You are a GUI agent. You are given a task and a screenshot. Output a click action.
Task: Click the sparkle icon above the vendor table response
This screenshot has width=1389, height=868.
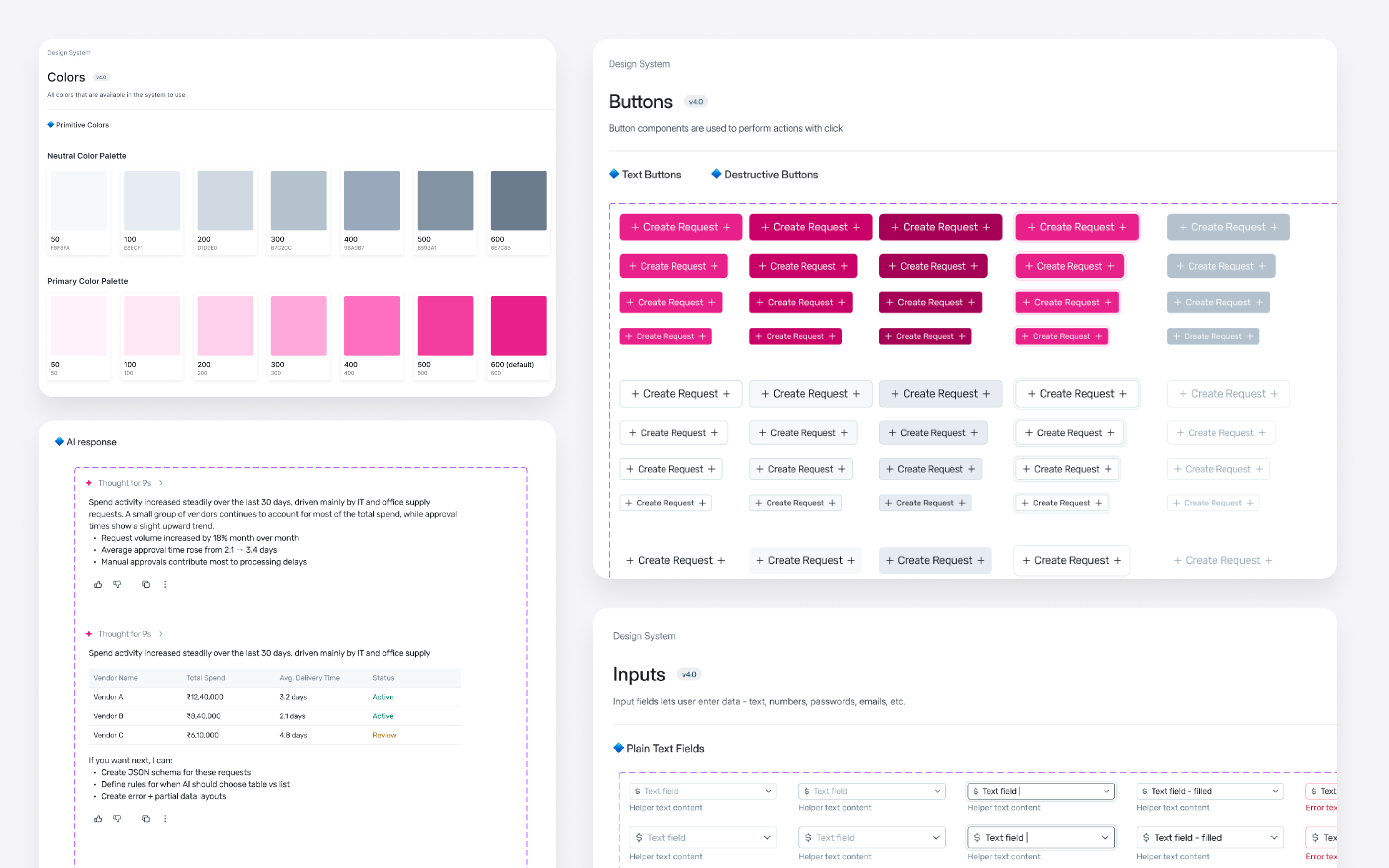pos(89,634)
